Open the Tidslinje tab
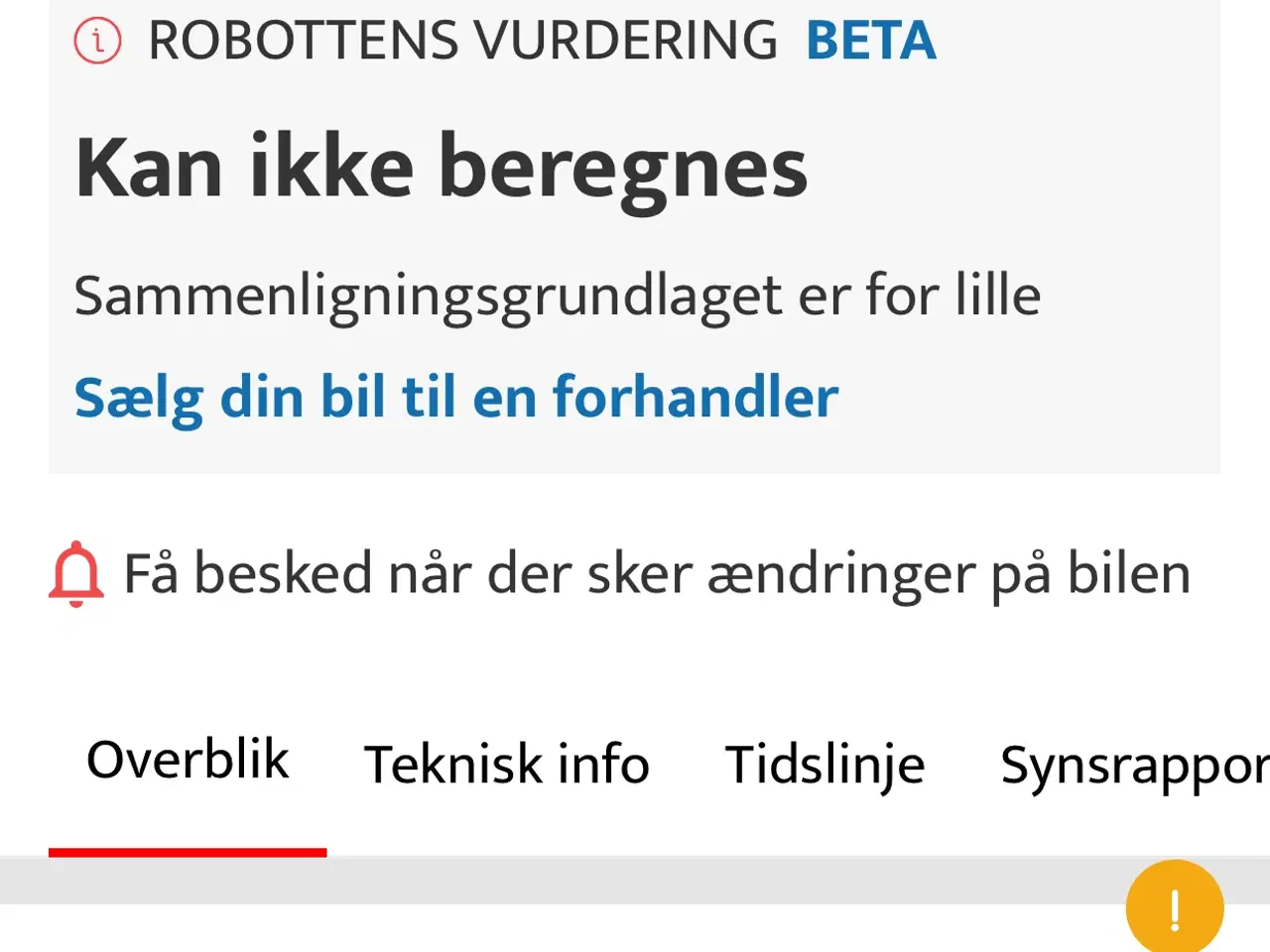The image size is (1270, 952). click(x=825, y=765)
